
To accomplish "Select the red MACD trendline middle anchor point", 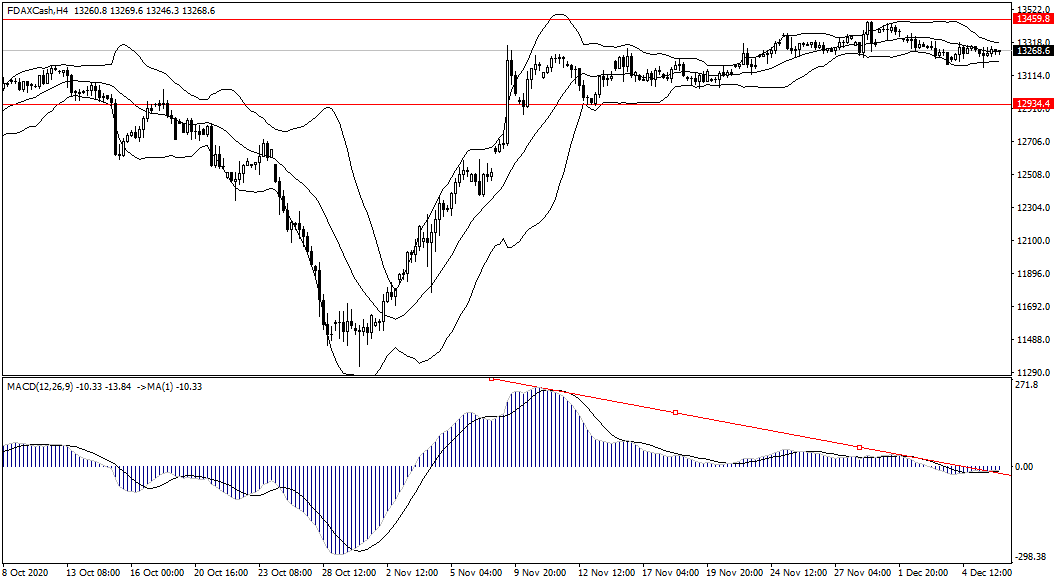I will [675, 412].
